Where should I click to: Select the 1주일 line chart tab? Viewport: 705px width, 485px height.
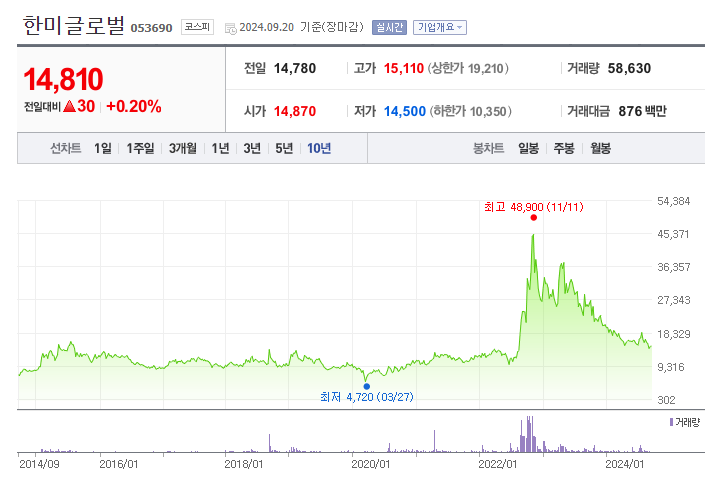[140, 148]
